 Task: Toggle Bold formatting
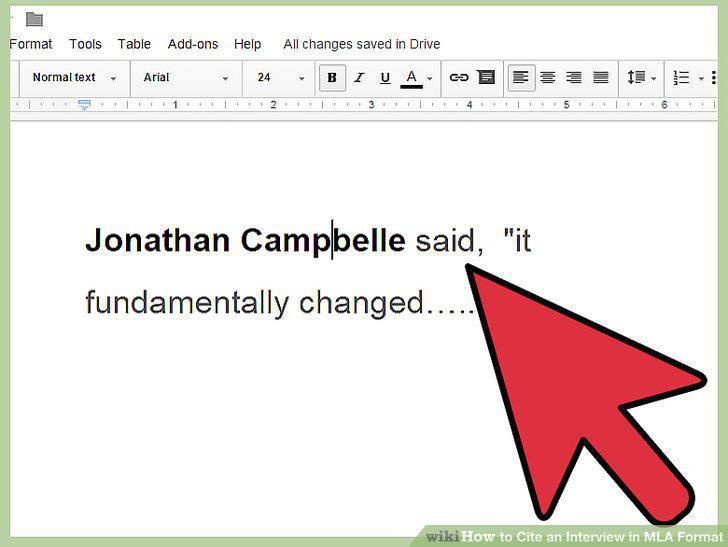332,78
